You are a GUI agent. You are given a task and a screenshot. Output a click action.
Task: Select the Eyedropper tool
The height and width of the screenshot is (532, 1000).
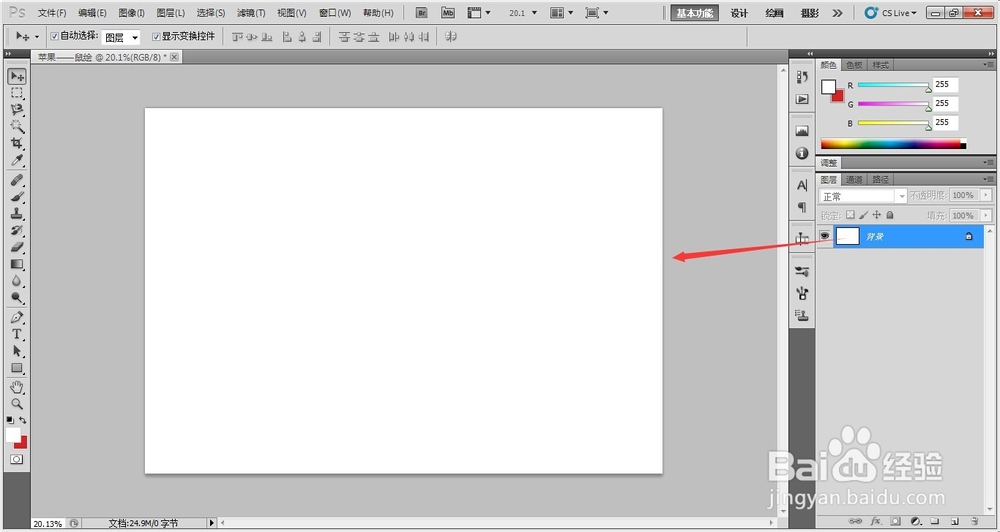17,159
